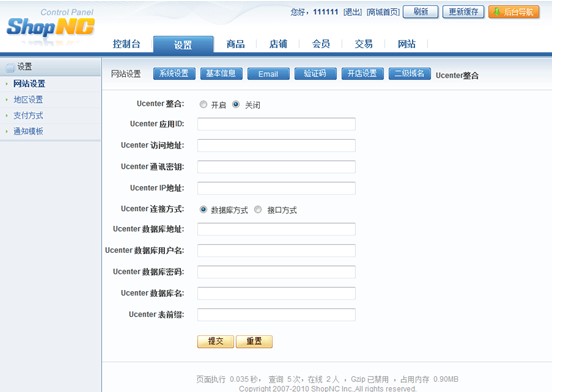Viewport: 567px width, 392px height.
Task: Focus the Ucenter 应用ID field
Action: (276, 124)
